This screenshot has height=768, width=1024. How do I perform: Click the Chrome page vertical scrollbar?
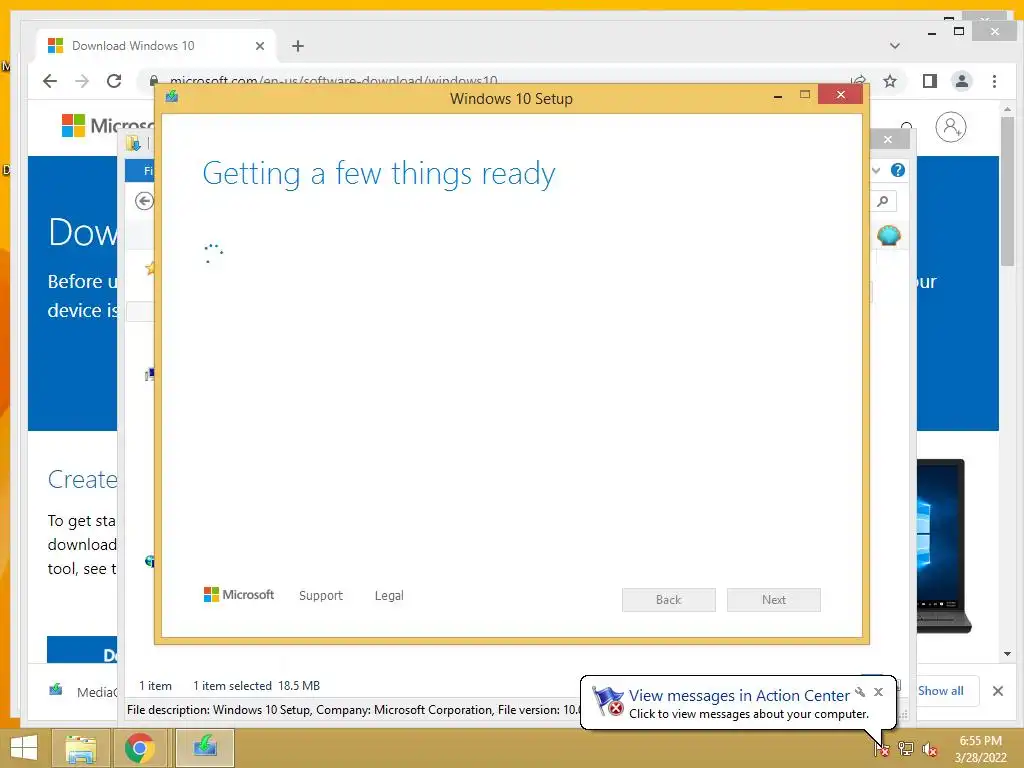1007,191
